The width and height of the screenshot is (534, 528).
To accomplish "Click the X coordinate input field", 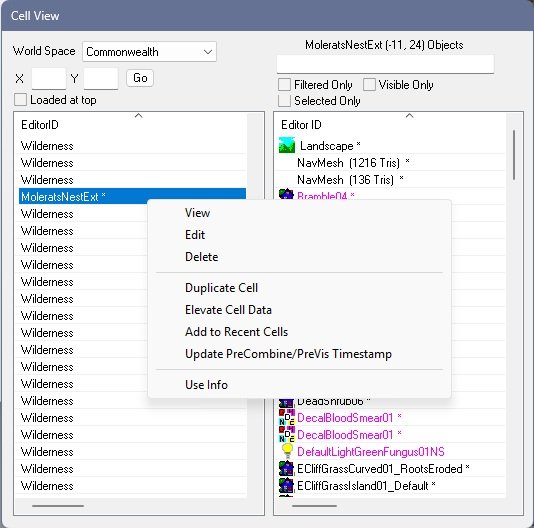I will [x=49, y=79].
